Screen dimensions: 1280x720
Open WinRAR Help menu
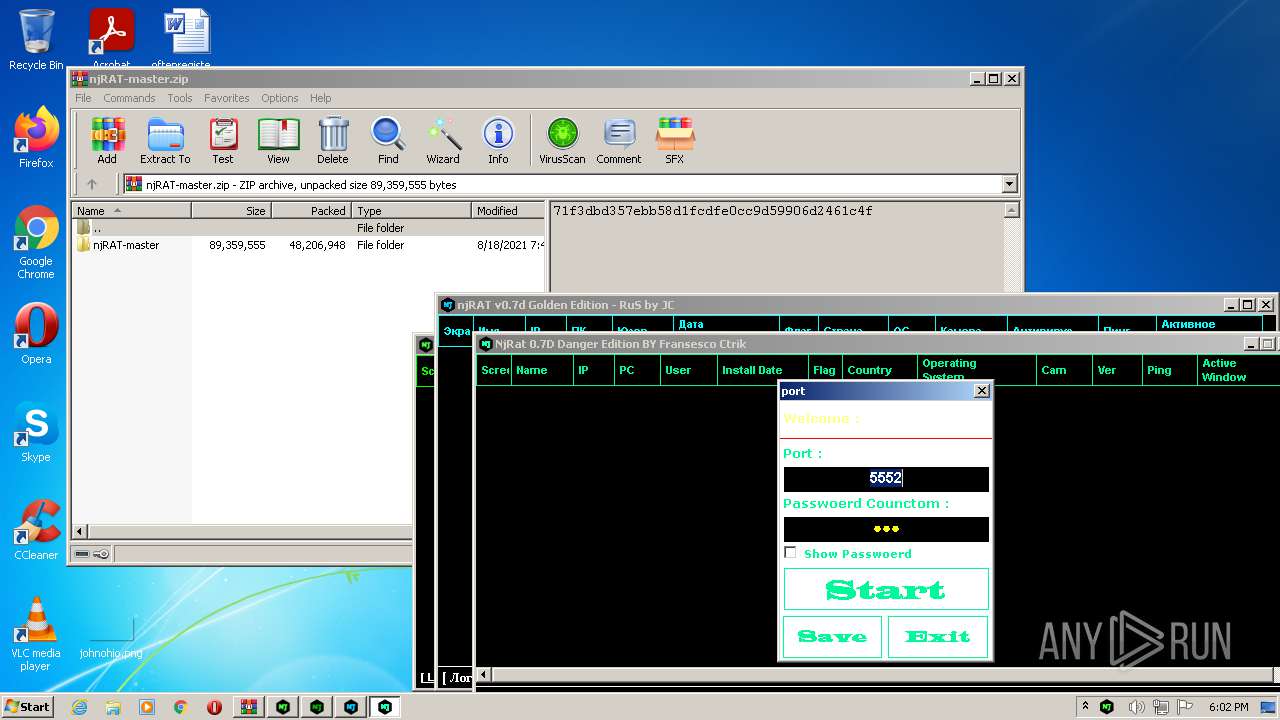click(320, 98)
